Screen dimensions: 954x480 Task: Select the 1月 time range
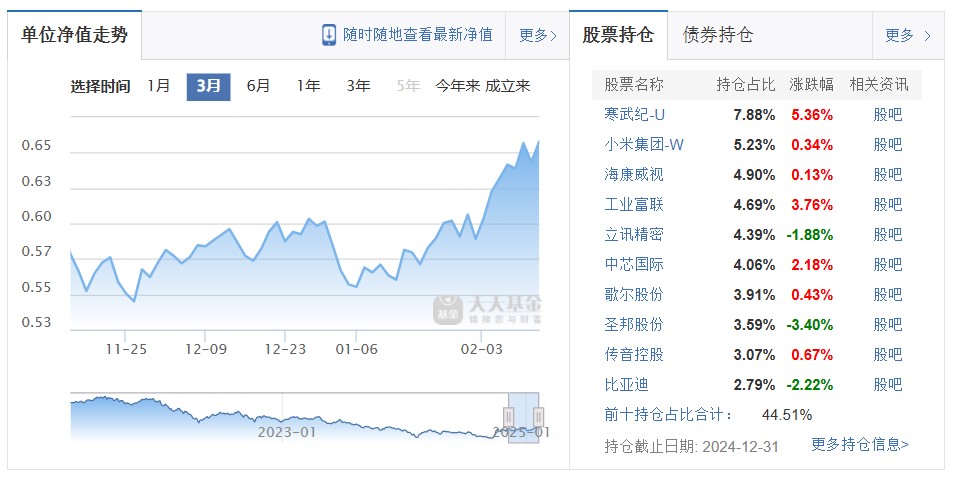(x=158, y=86)
